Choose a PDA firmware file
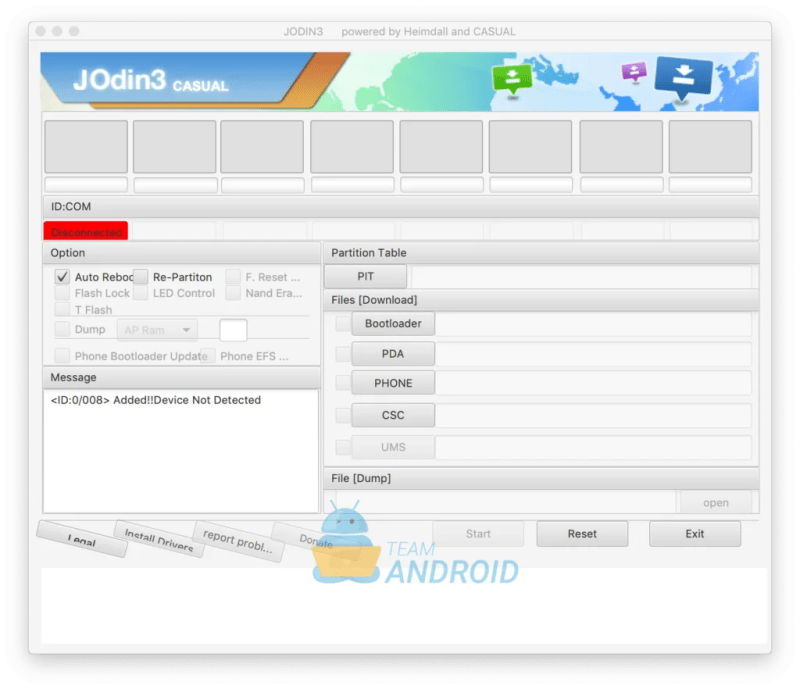Image resolution: width=800 pixels, height=689 pixels. tap(393, 354)
